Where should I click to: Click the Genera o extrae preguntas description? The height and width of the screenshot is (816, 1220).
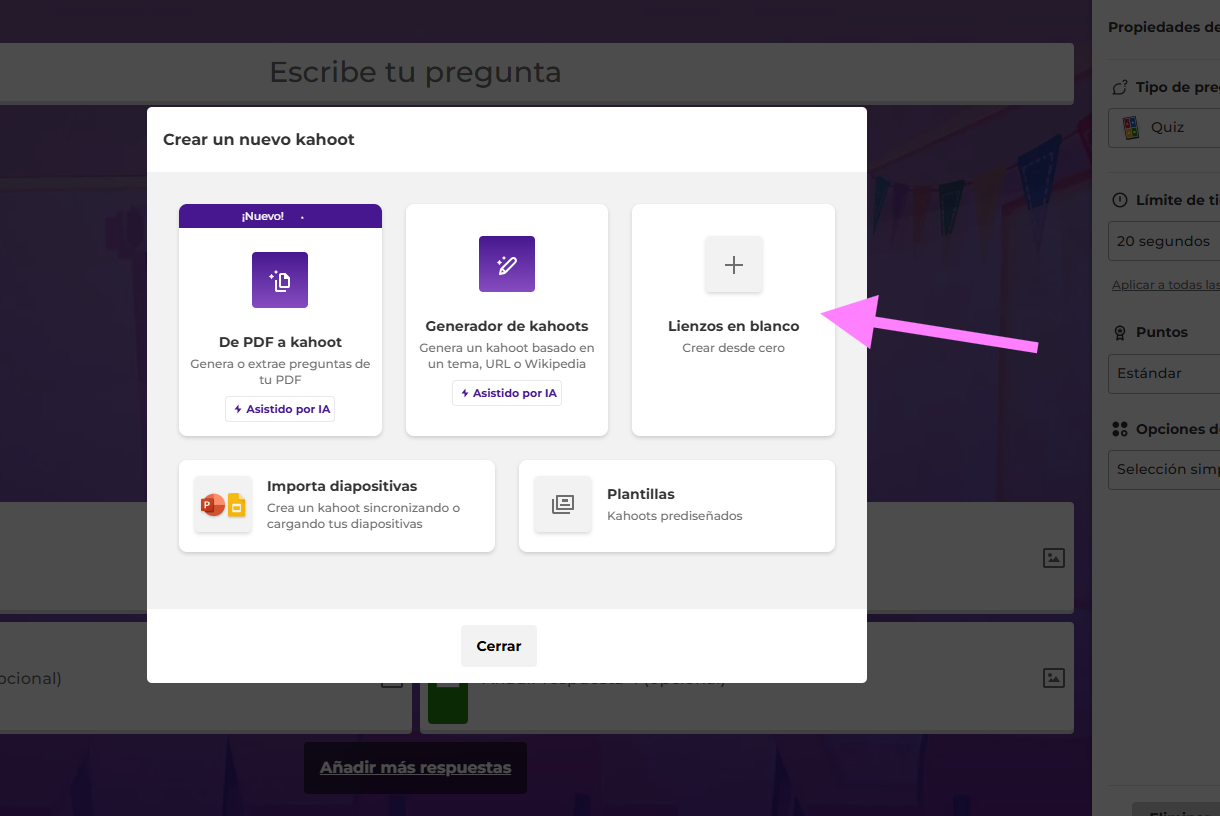280,372
